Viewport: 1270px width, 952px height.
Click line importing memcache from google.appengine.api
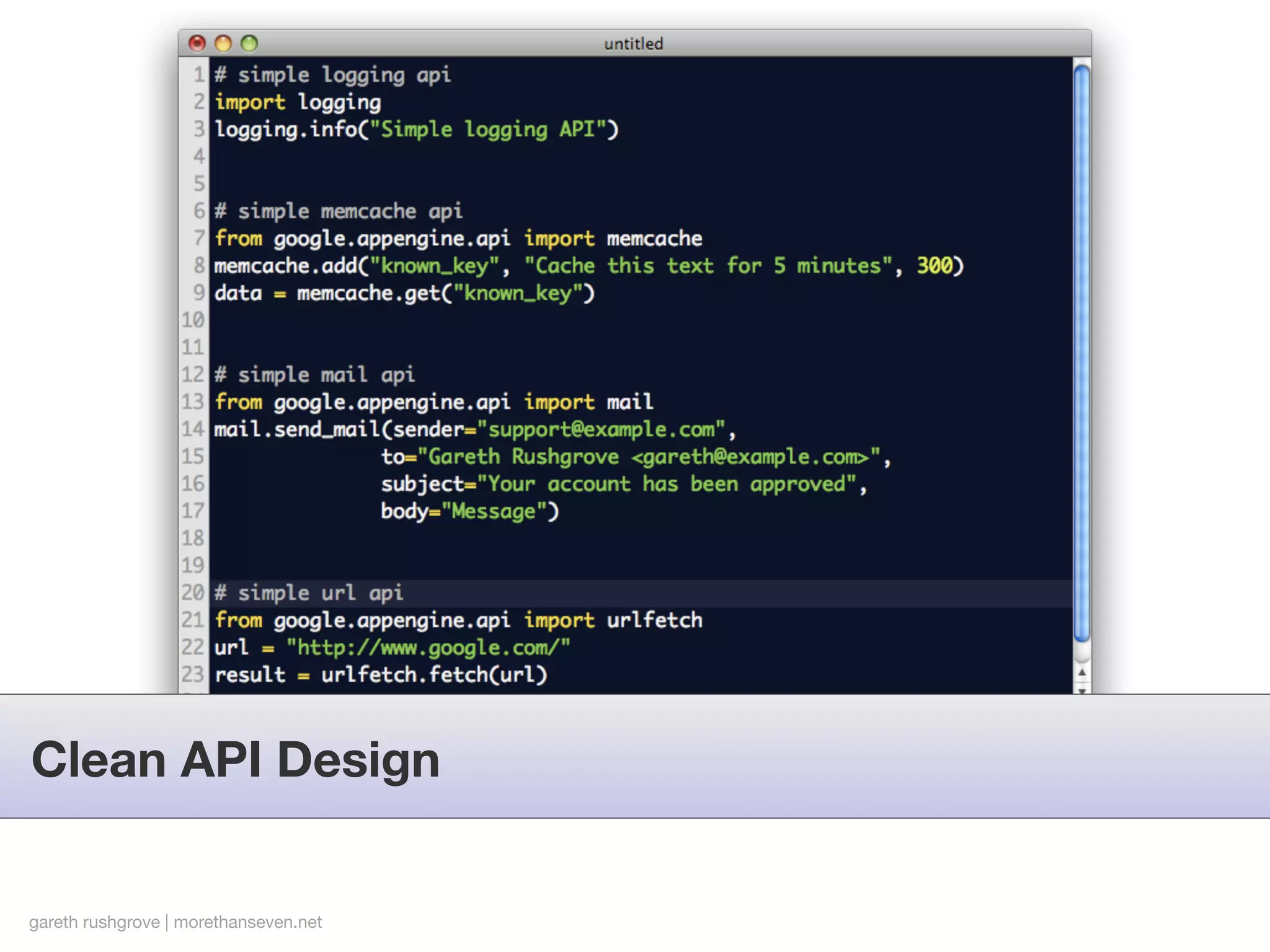(458, 239)
